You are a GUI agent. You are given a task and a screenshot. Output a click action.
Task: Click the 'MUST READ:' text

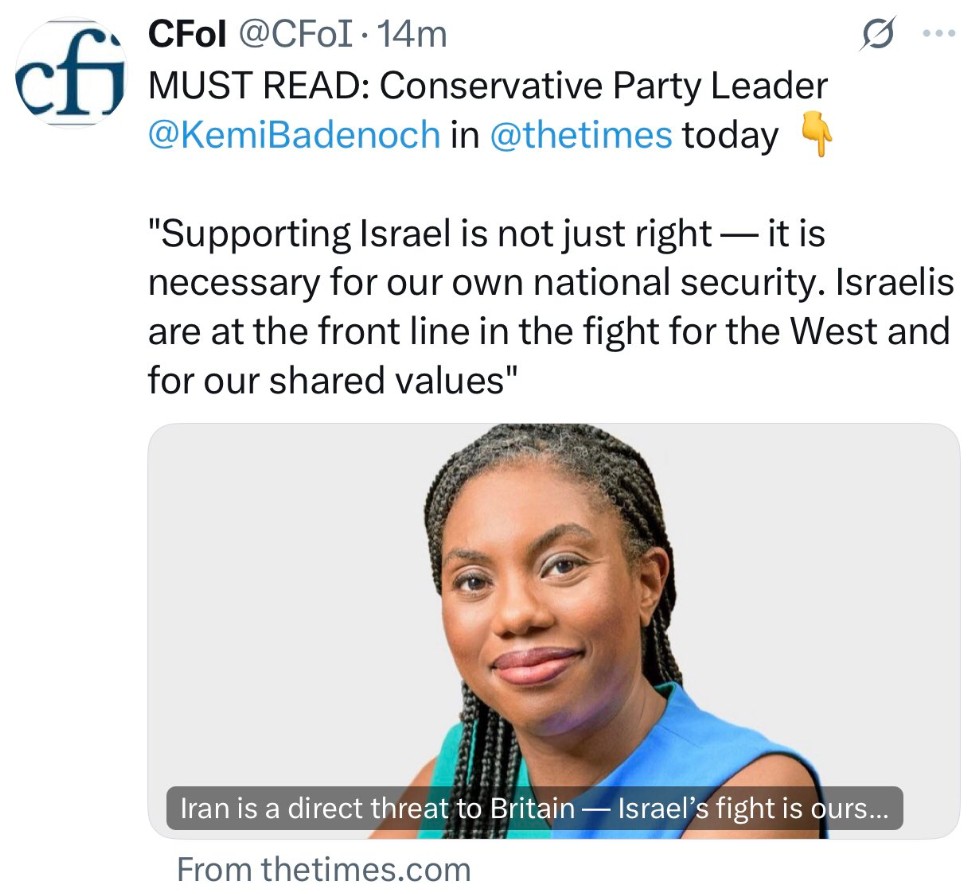259,86
